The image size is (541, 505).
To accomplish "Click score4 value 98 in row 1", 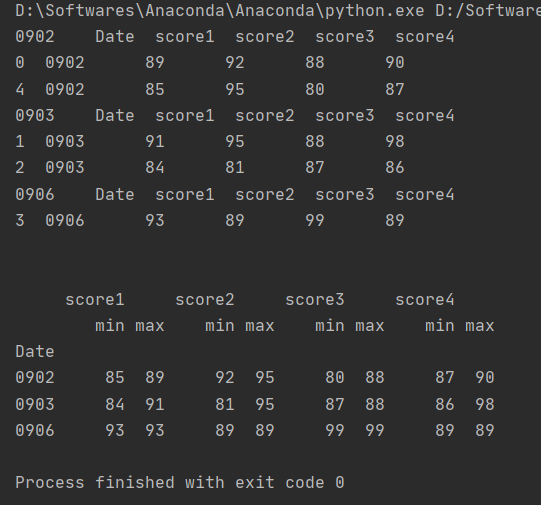I will [395, 142].
